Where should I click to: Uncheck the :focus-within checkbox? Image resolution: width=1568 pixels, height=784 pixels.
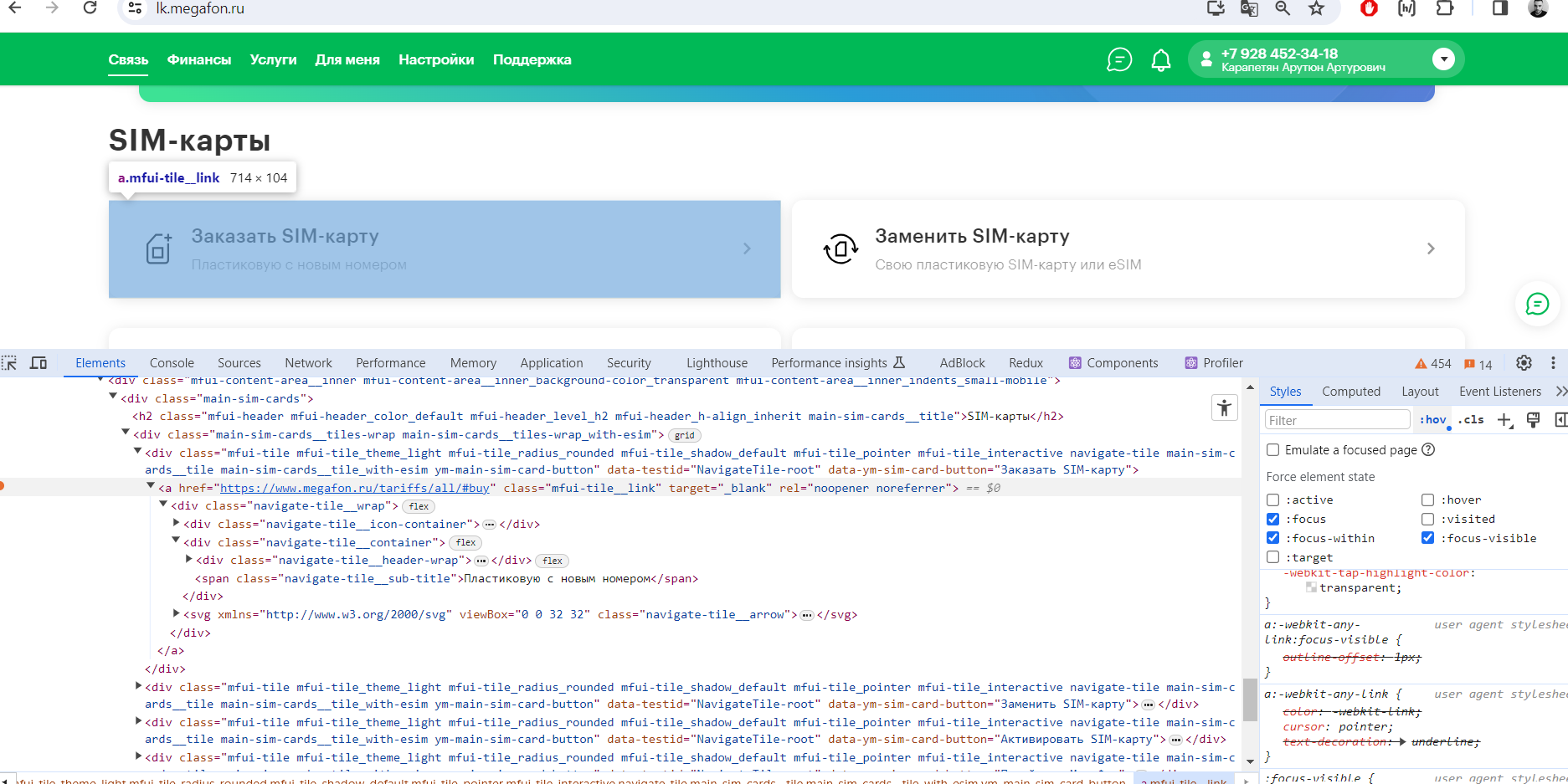(x=1273, y=538)
